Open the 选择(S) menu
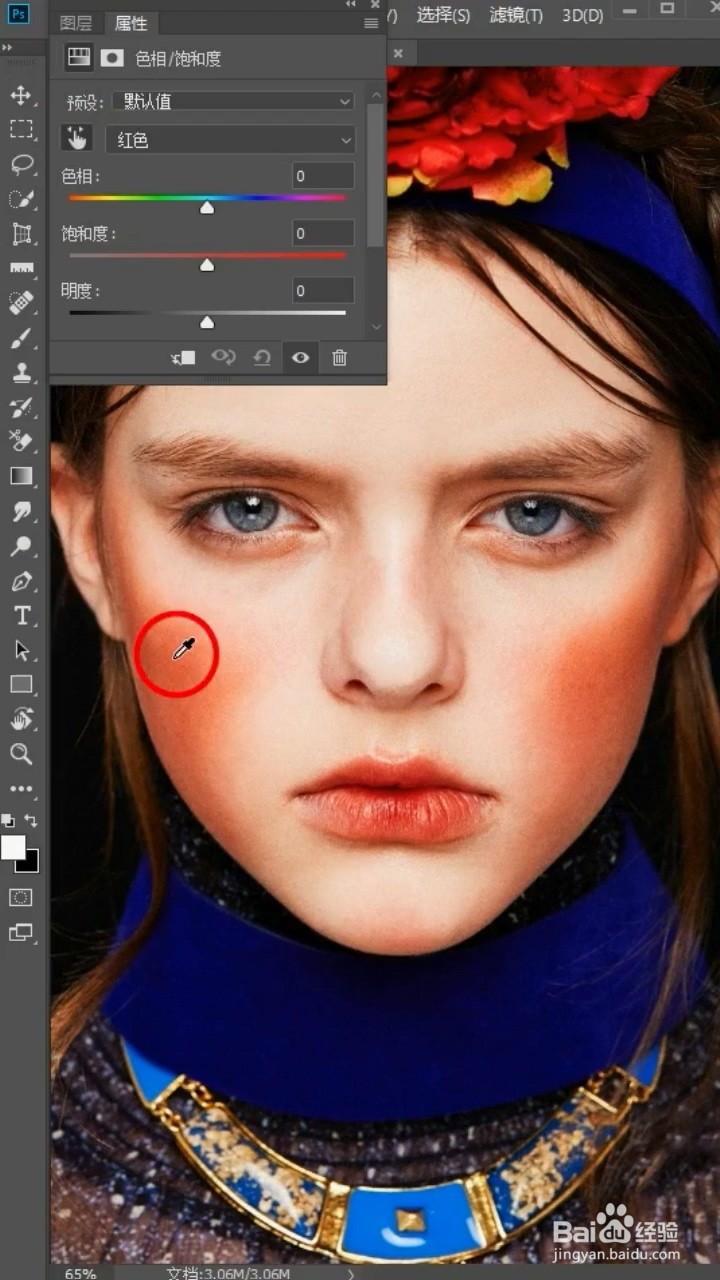The image size is (720, 1280). pyautogui.click(x=443, y=15)
